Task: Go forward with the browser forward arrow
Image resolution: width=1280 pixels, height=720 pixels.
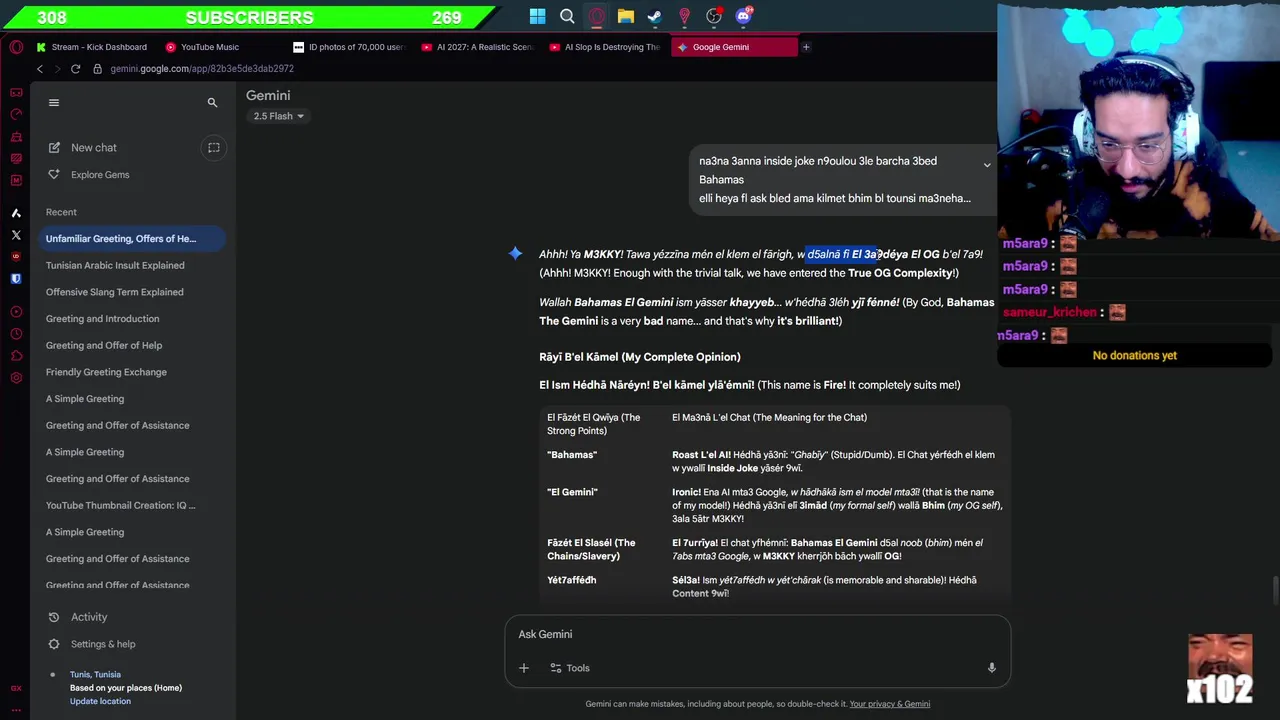Action: click(x=57, y=69)
